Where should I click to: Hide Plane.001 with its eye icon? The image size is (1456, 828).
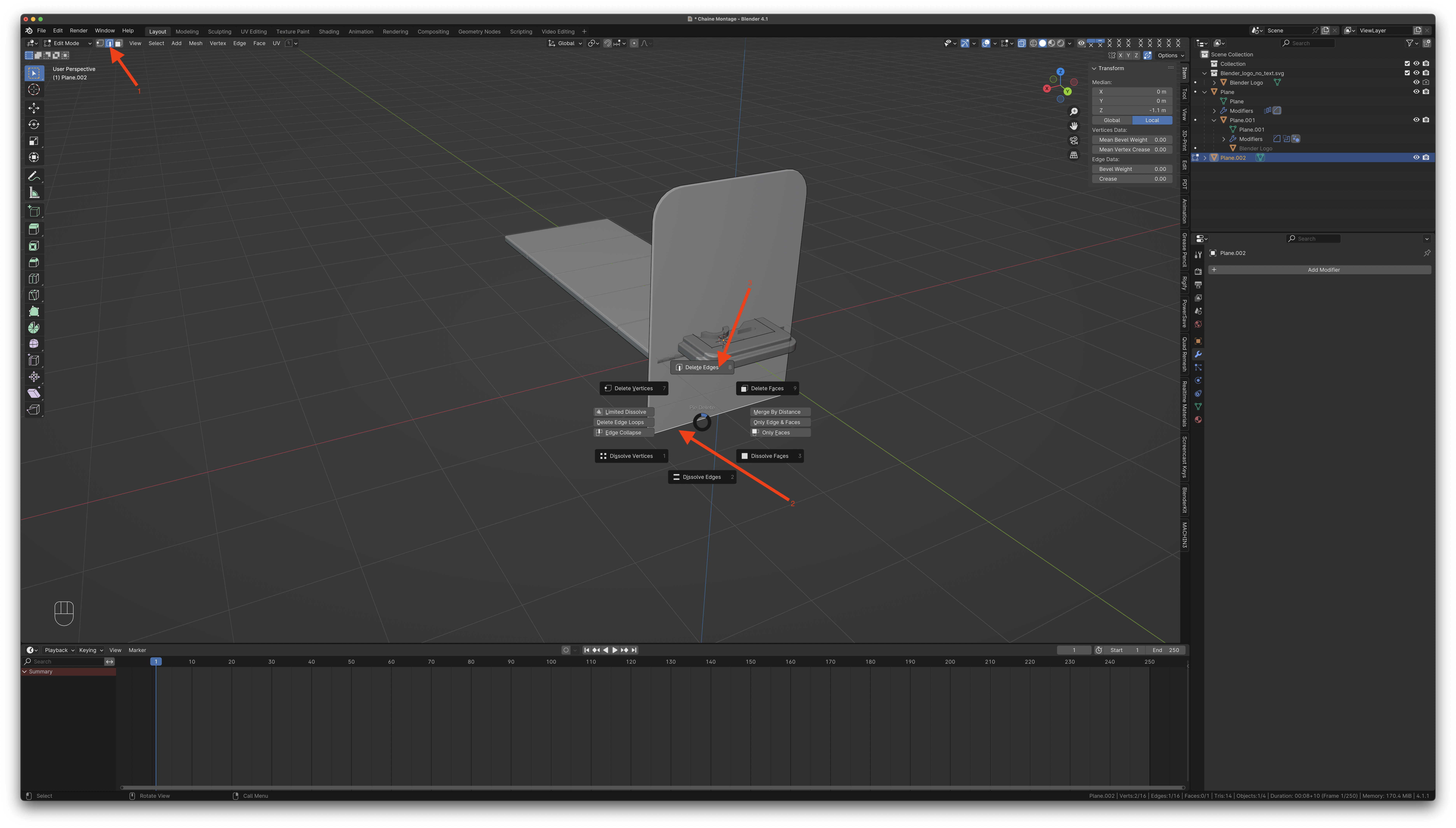click(1416, 120)
